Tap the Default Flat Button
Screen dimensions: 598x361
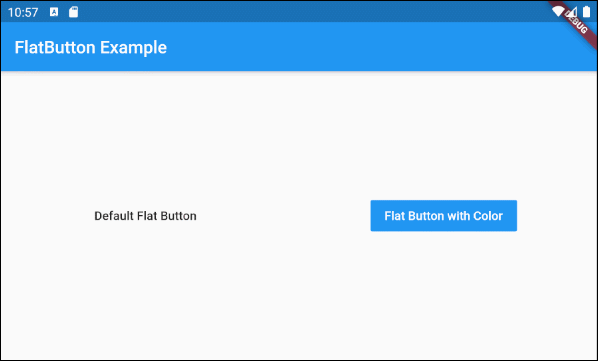[145, 216]
